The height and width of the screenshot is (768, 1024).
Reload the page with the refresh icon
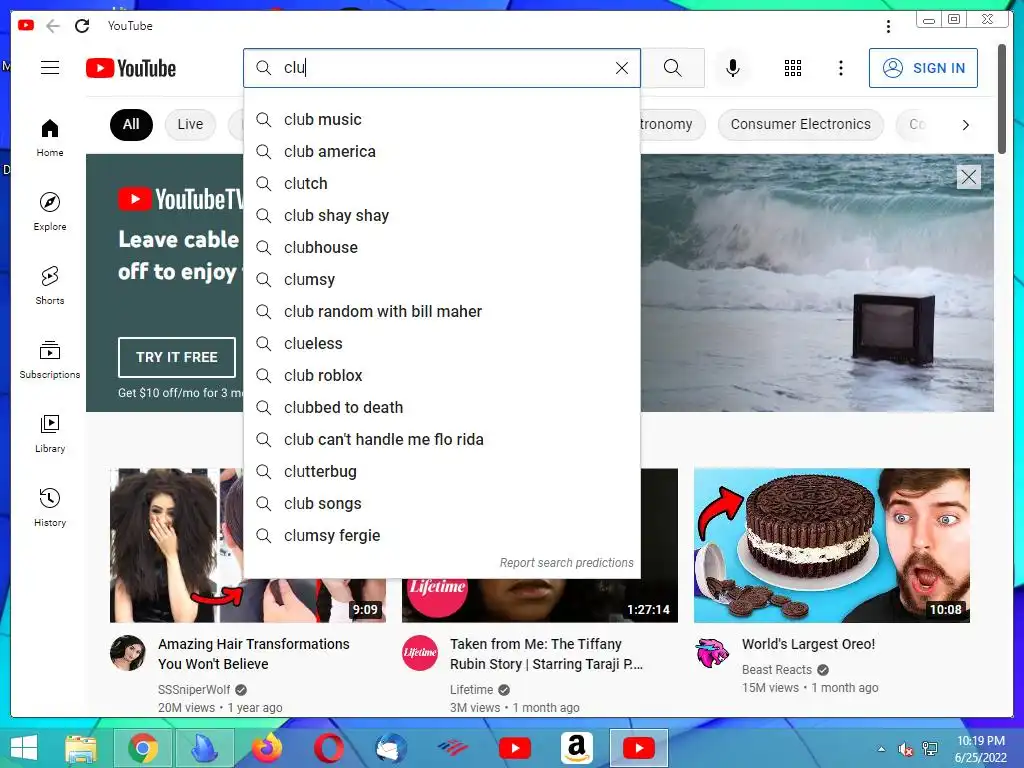82,25
